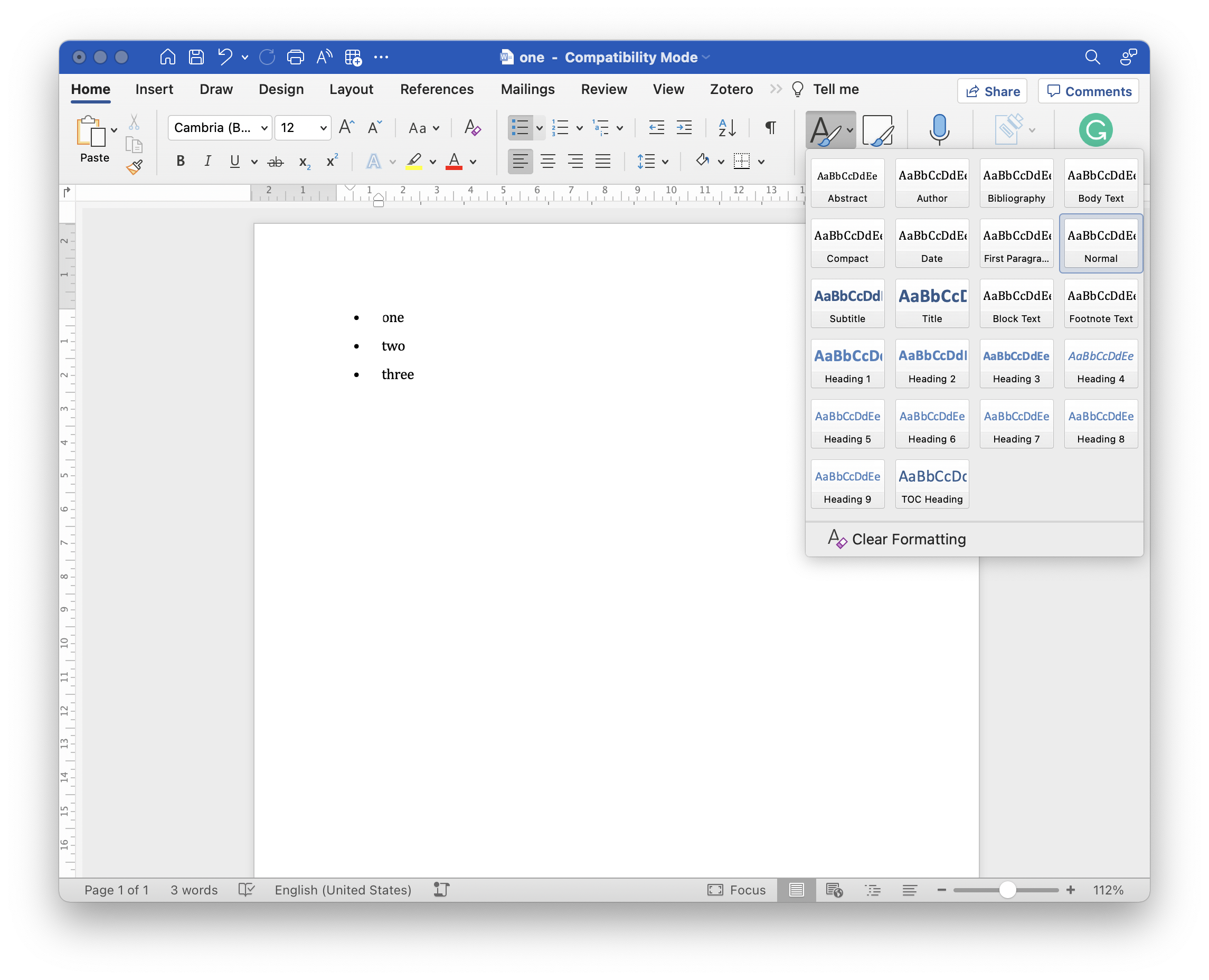Image resolution: width=1209 pixels, height=980 pixels.
Task: Click Focus mode in status bar
Action: tap(736, 890)
